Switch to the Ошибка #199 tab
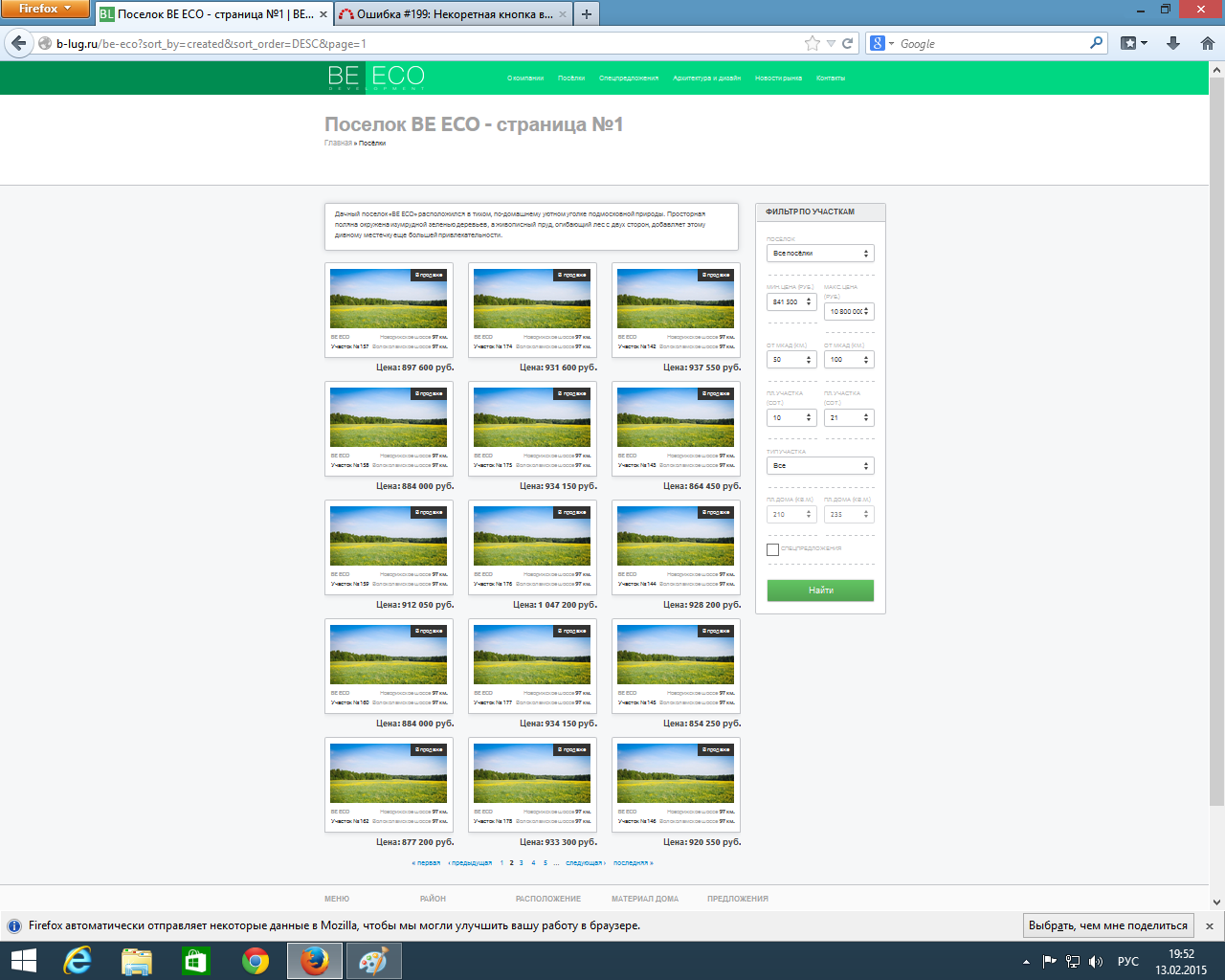The width and height of the screenshot is (1225, 980). point(450,14)
